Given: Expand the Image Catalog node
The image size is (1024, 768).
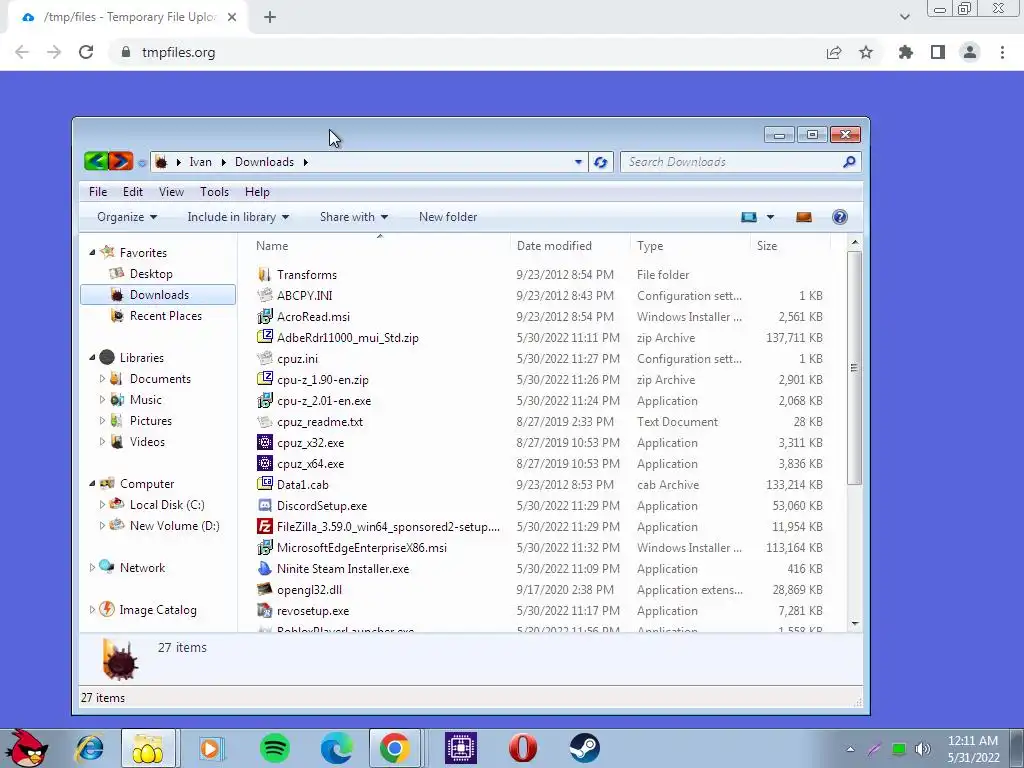Looking at the screenshot, I should coord(92,609).
